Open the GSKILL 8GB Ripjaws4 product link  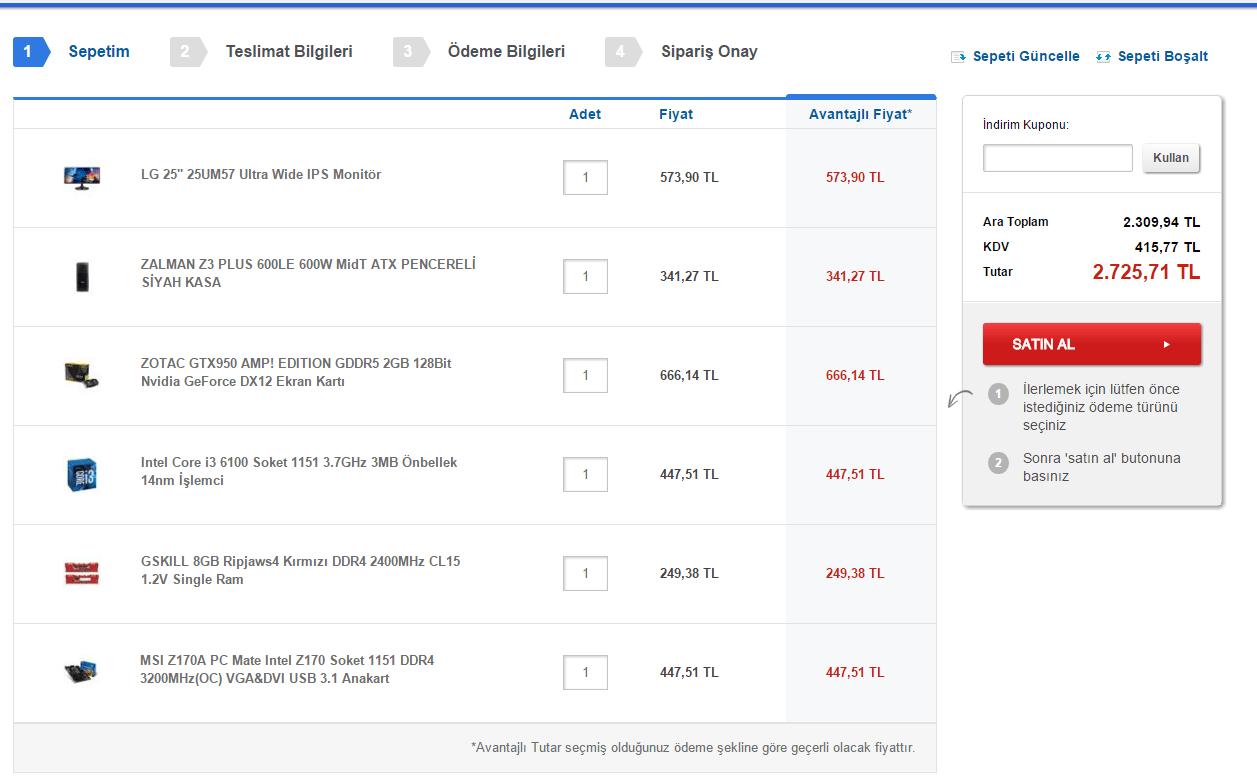coord(300,570)
